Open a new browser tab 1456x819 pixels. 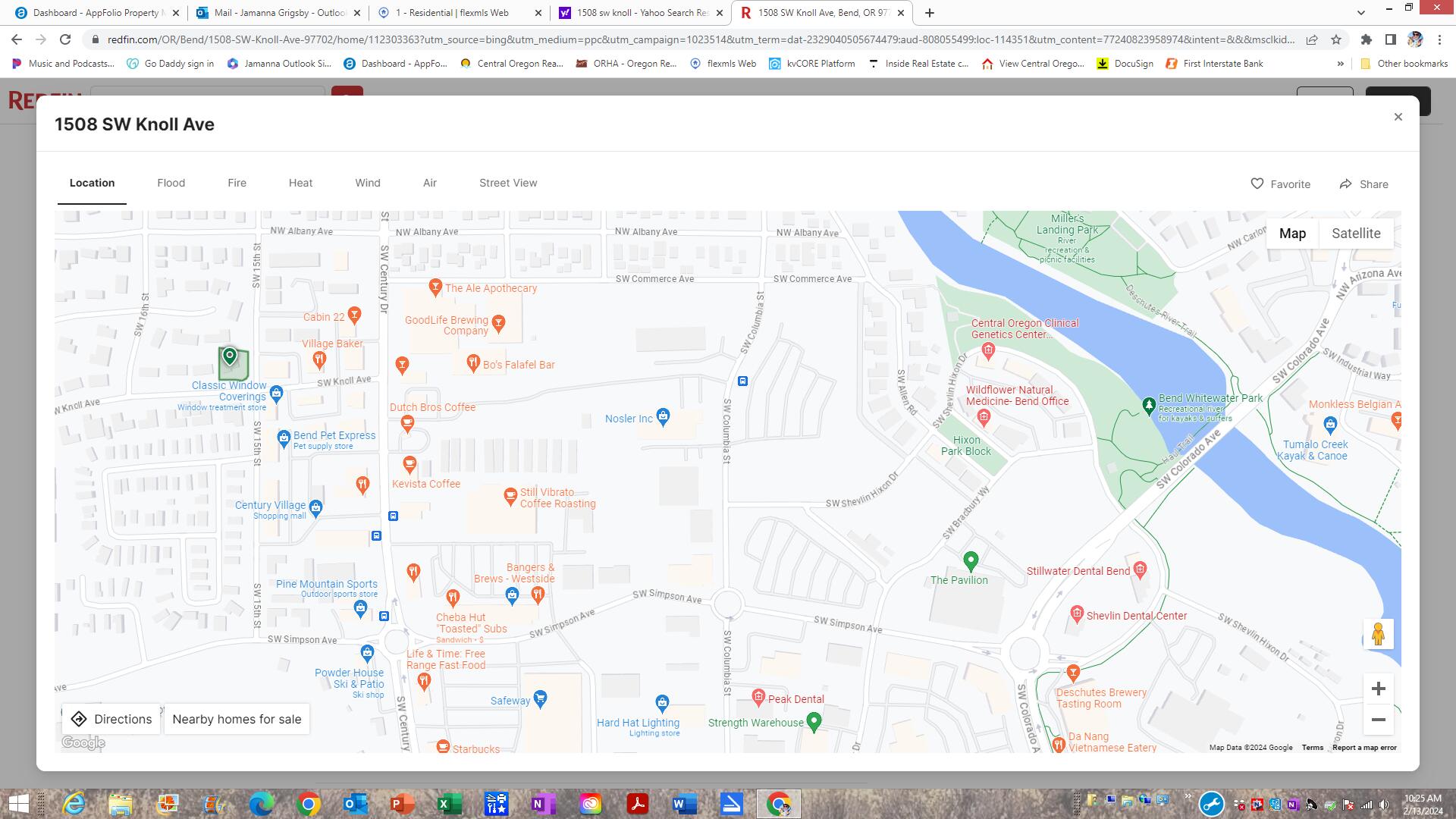930,13
